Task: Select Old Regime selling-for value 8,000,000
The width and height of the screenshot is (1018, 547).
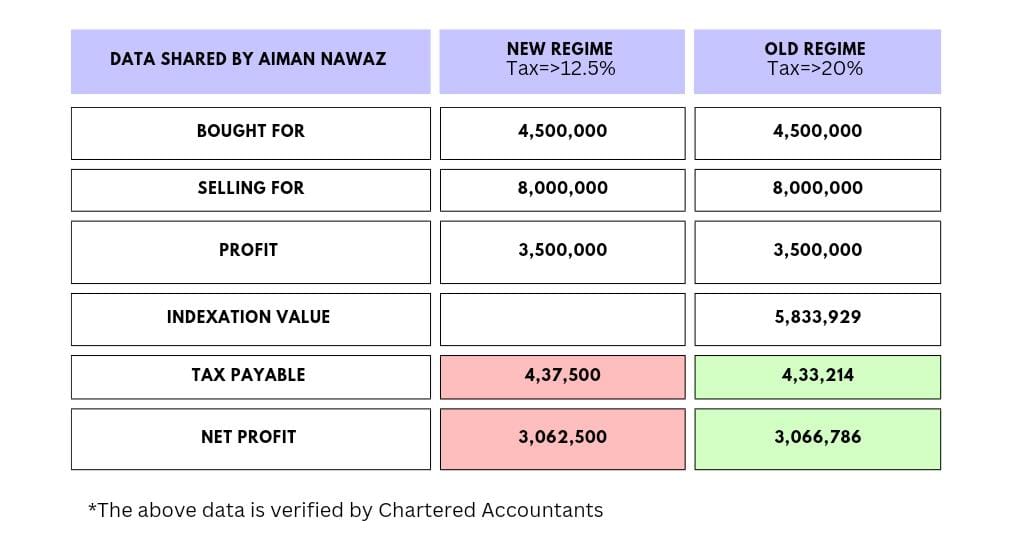Action: 817,188
